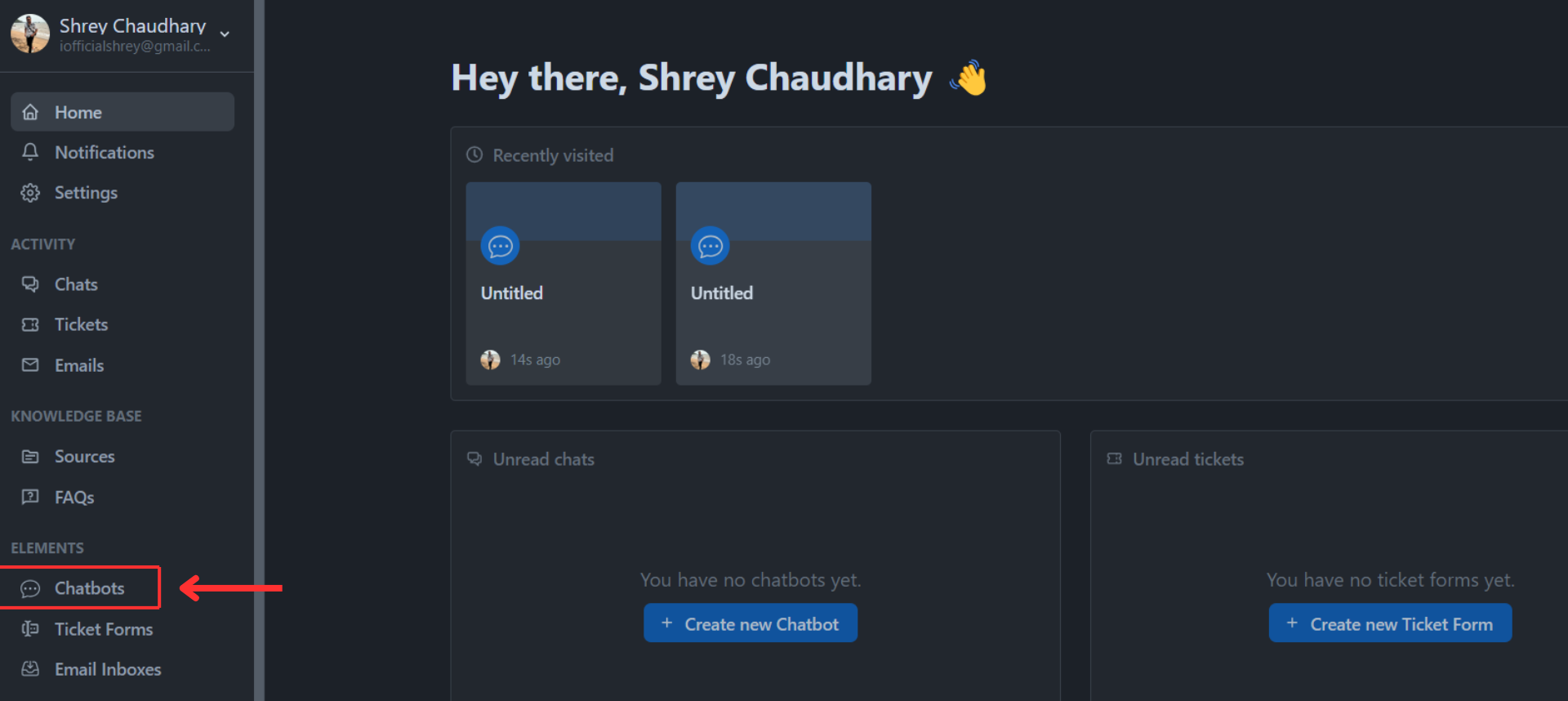Expand the Shrey Chaudhary profile dropdown
The width and height of the screenshot is (1568, 701).
225,34
